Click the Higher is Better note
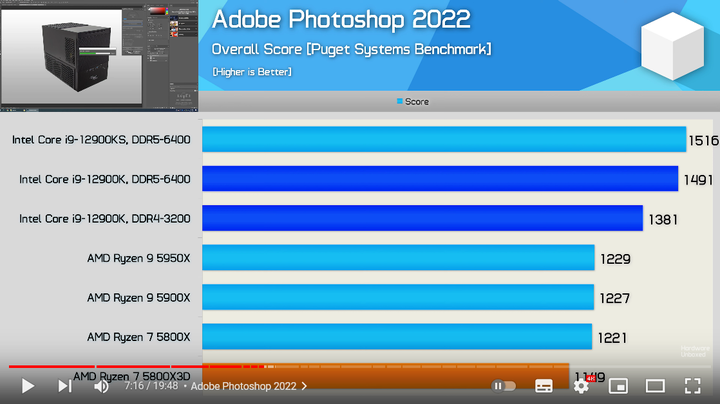The width and height of the screenshot is (720, 404). tap(252, 72)
